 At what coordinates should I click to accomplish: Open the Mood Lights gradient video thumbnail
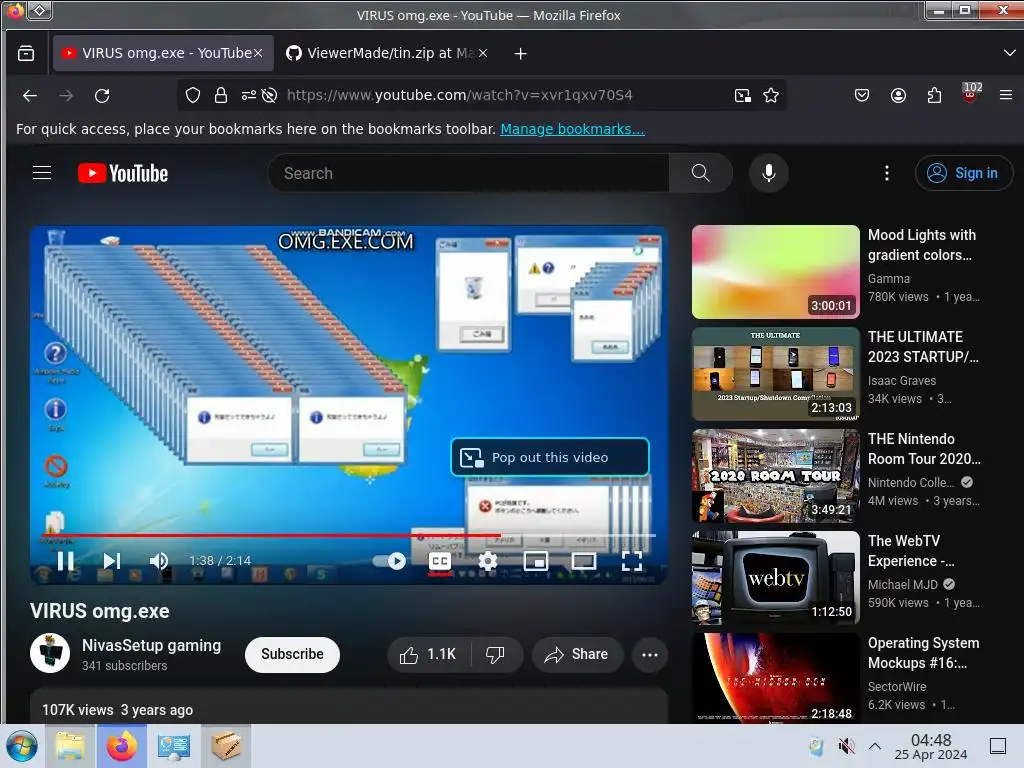pyautogui.click(x=775, y=272)
